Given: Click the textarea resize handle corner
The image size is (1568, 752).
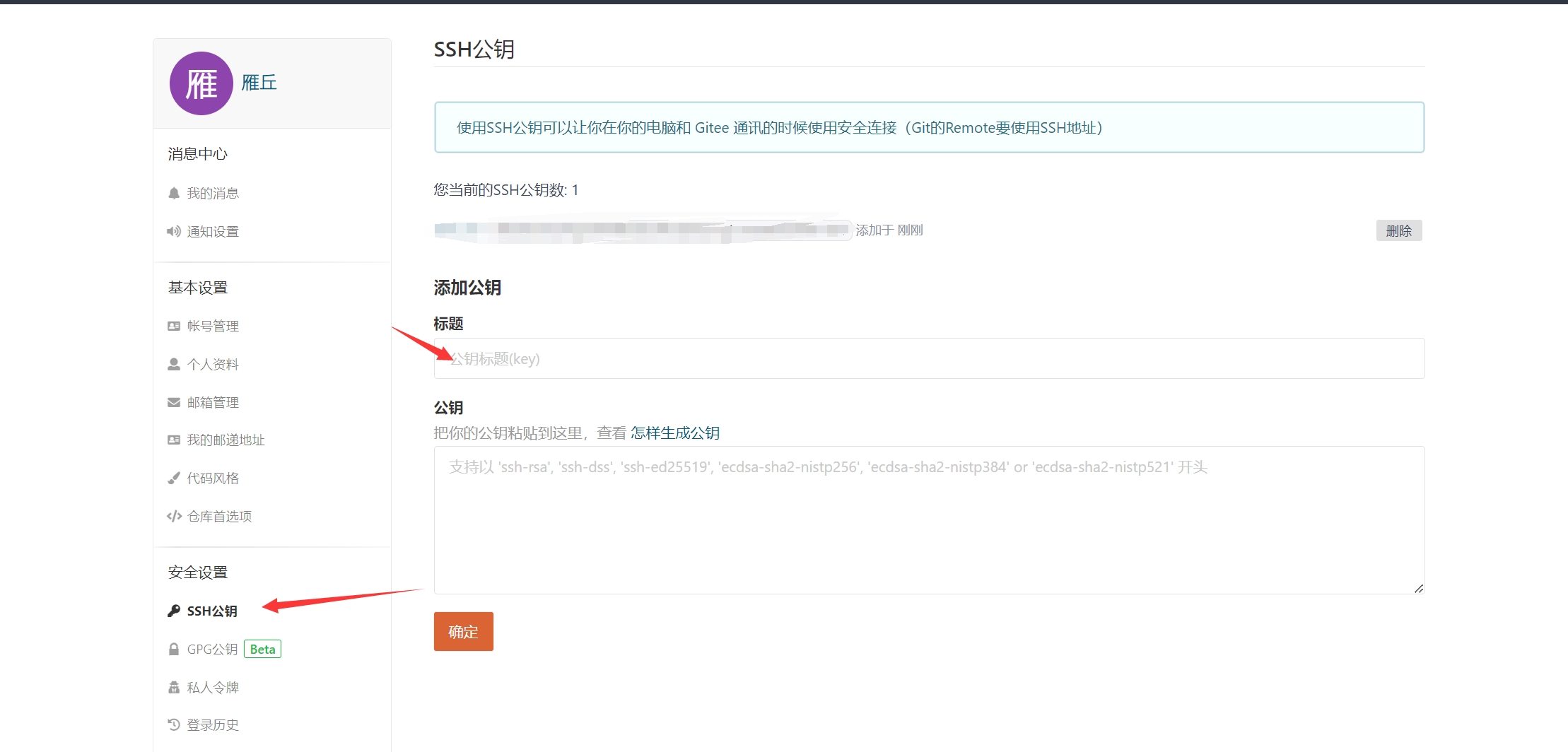Looking at the screenshot, I should click(1418, 588).
